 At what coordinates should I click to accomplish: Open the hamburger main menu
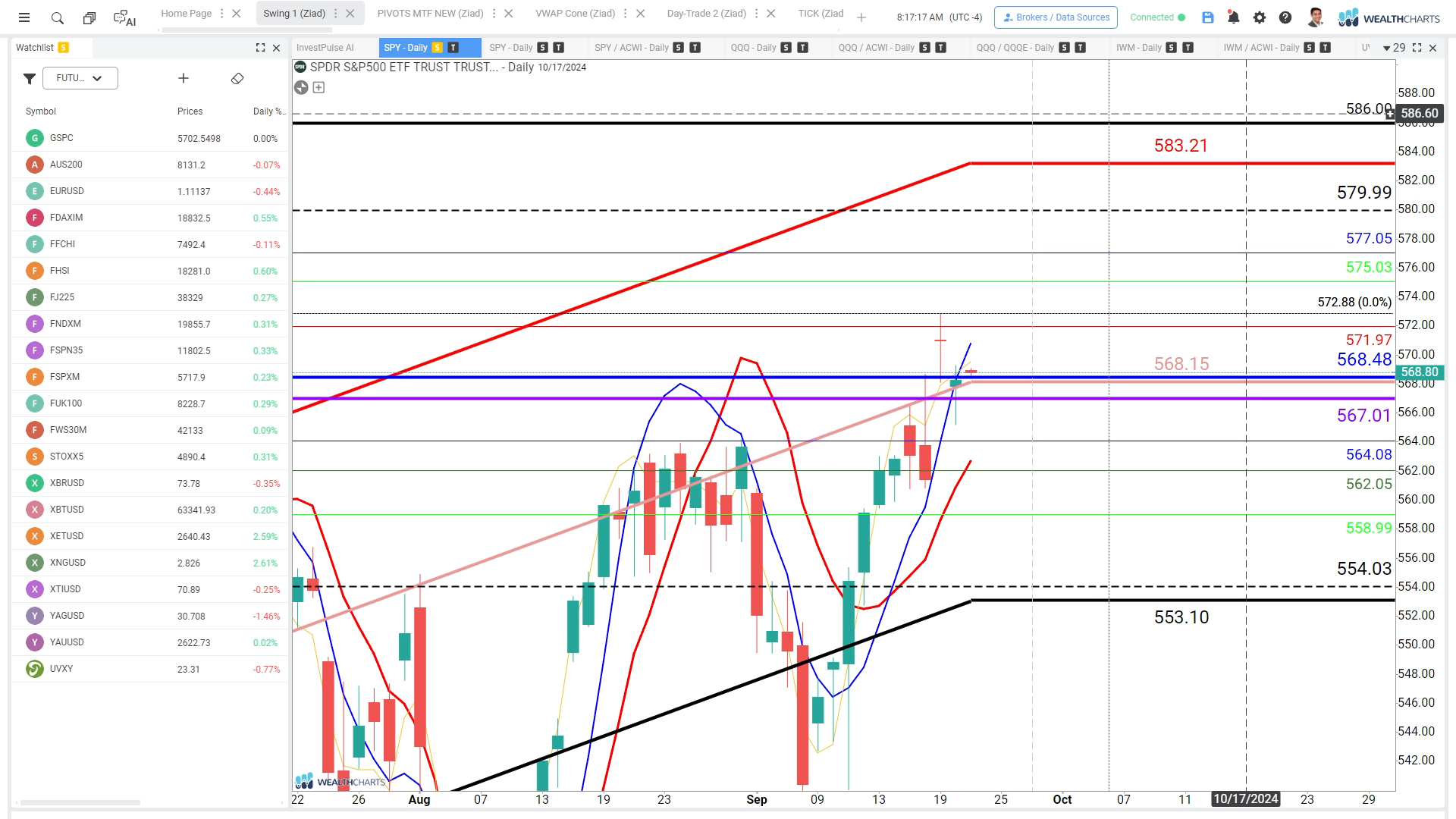tap(24, 17)
